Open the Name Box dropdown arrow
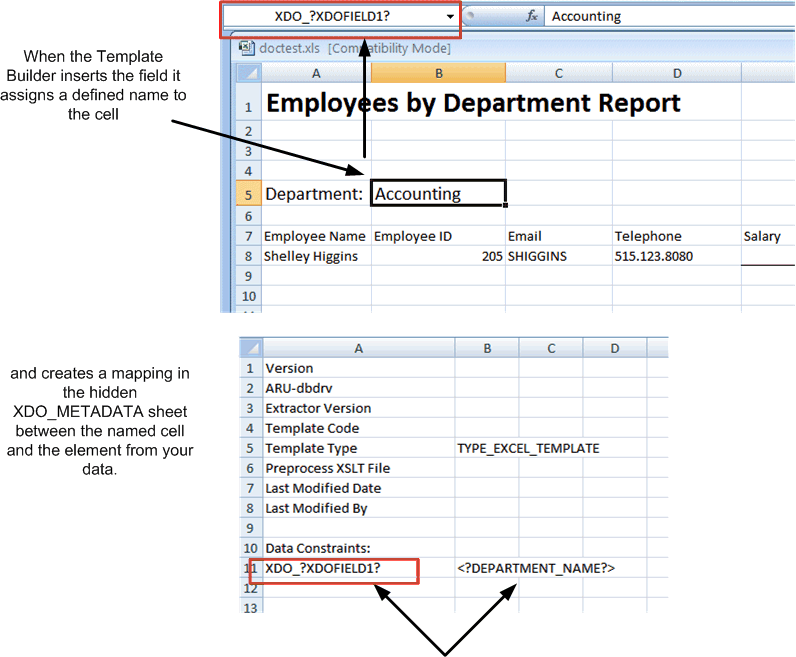The height and width of the screenshot is (657, 796). (450, 17)
